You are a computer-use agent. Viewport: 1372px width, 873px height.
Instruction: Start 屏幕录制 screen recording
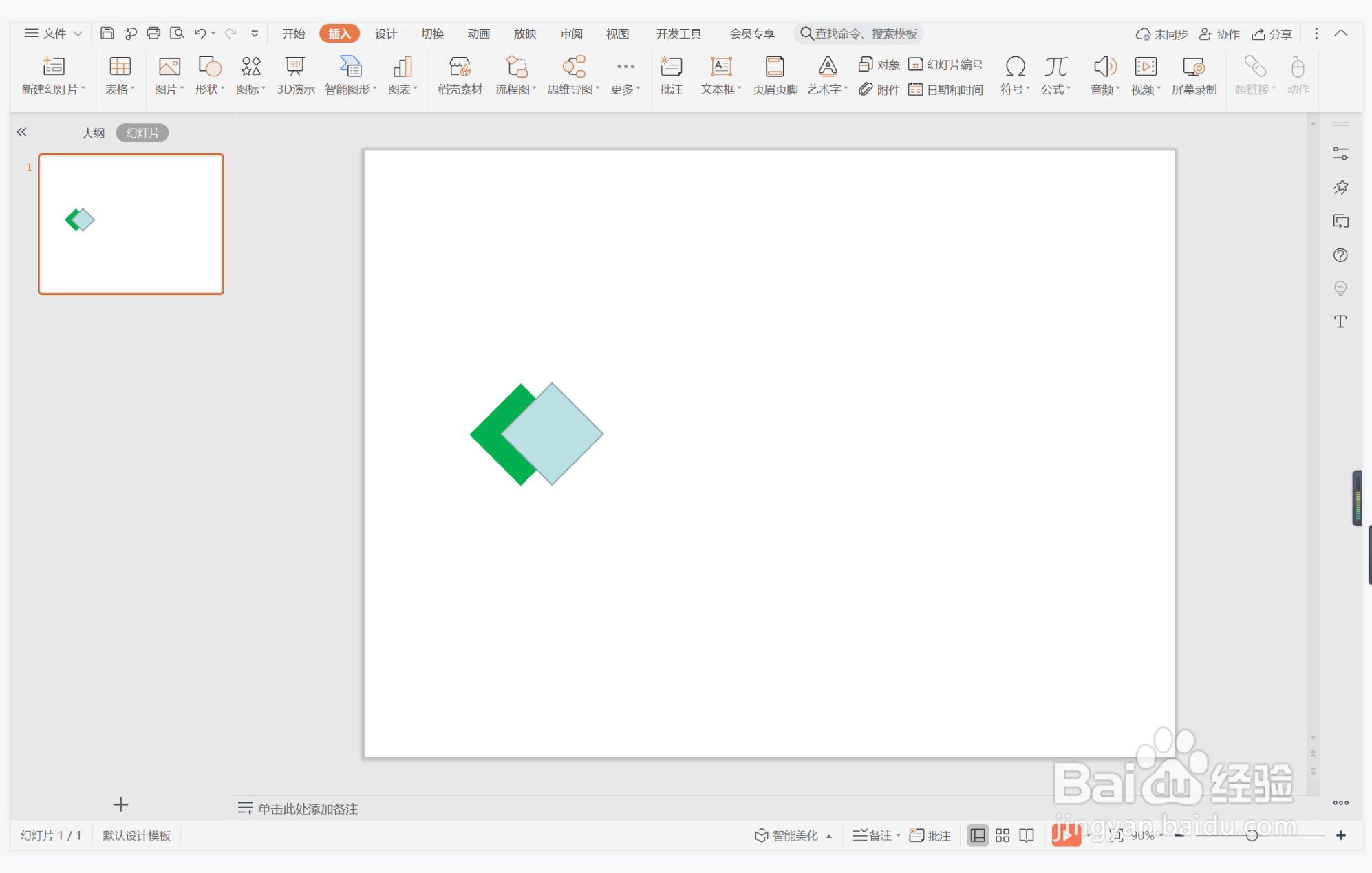tap(1194, 76)
